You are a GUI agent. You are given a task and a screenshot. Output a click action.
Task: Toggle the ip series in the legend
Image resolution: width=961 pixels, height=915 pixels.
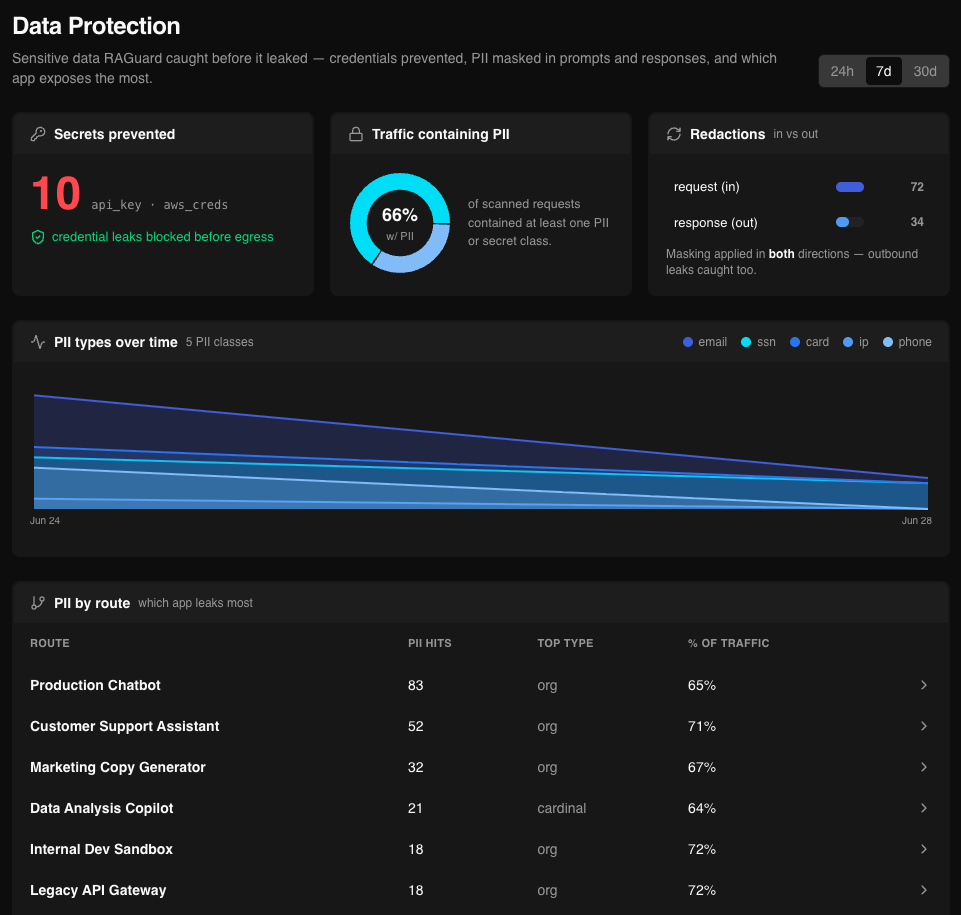(856, 342)
